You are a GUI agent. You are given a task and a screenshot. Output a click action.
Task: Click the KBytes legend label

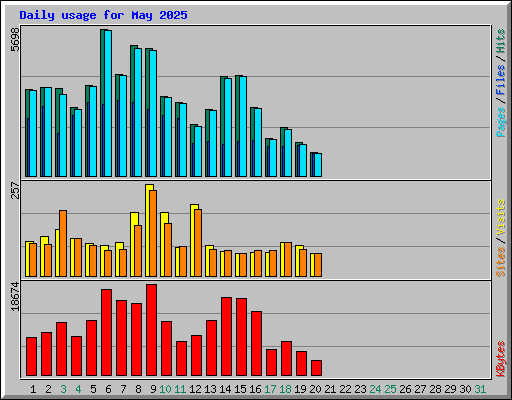tap(501, 359)
